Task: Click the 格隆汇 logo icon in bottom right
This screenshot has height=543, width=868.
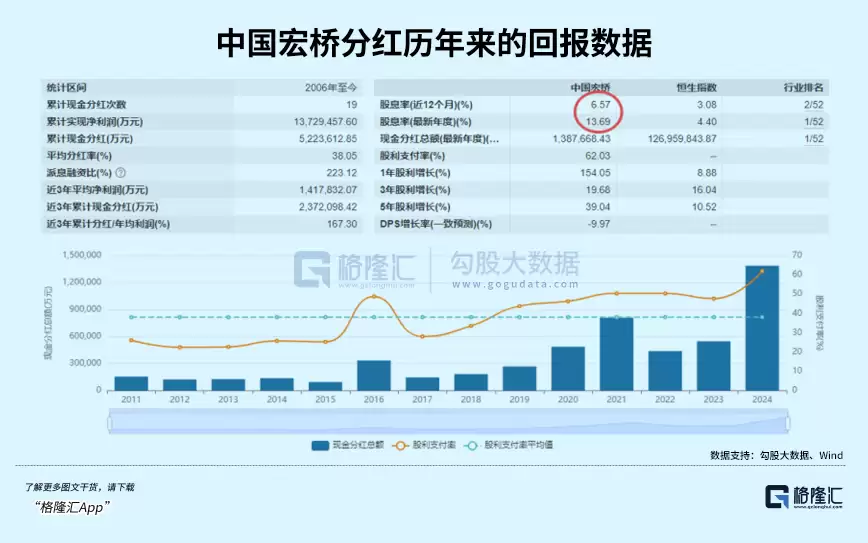Action: (779, 498)
